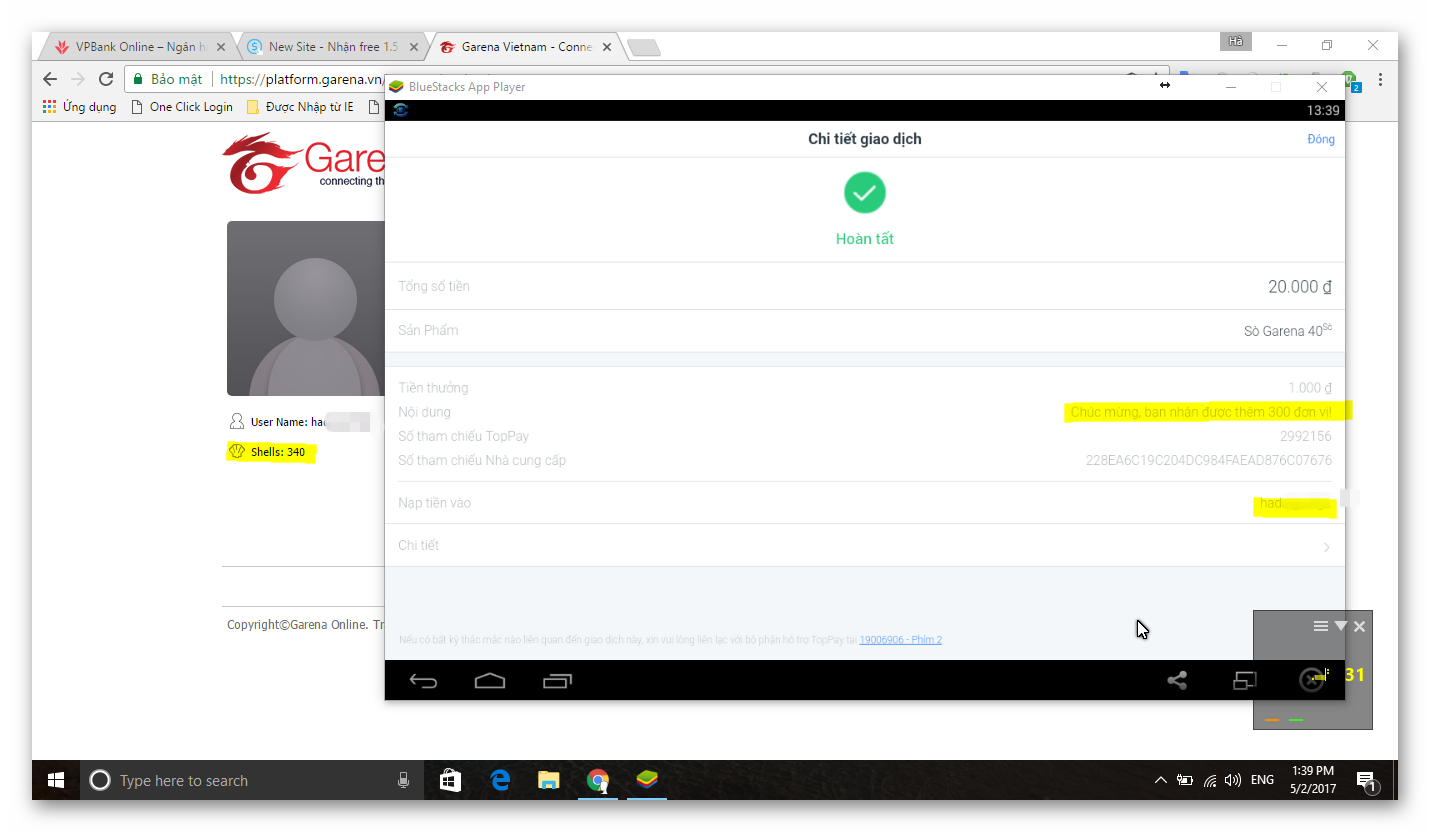Click the TopPay reference number 2992156
1430x832 pixels.
[1306, 437]
